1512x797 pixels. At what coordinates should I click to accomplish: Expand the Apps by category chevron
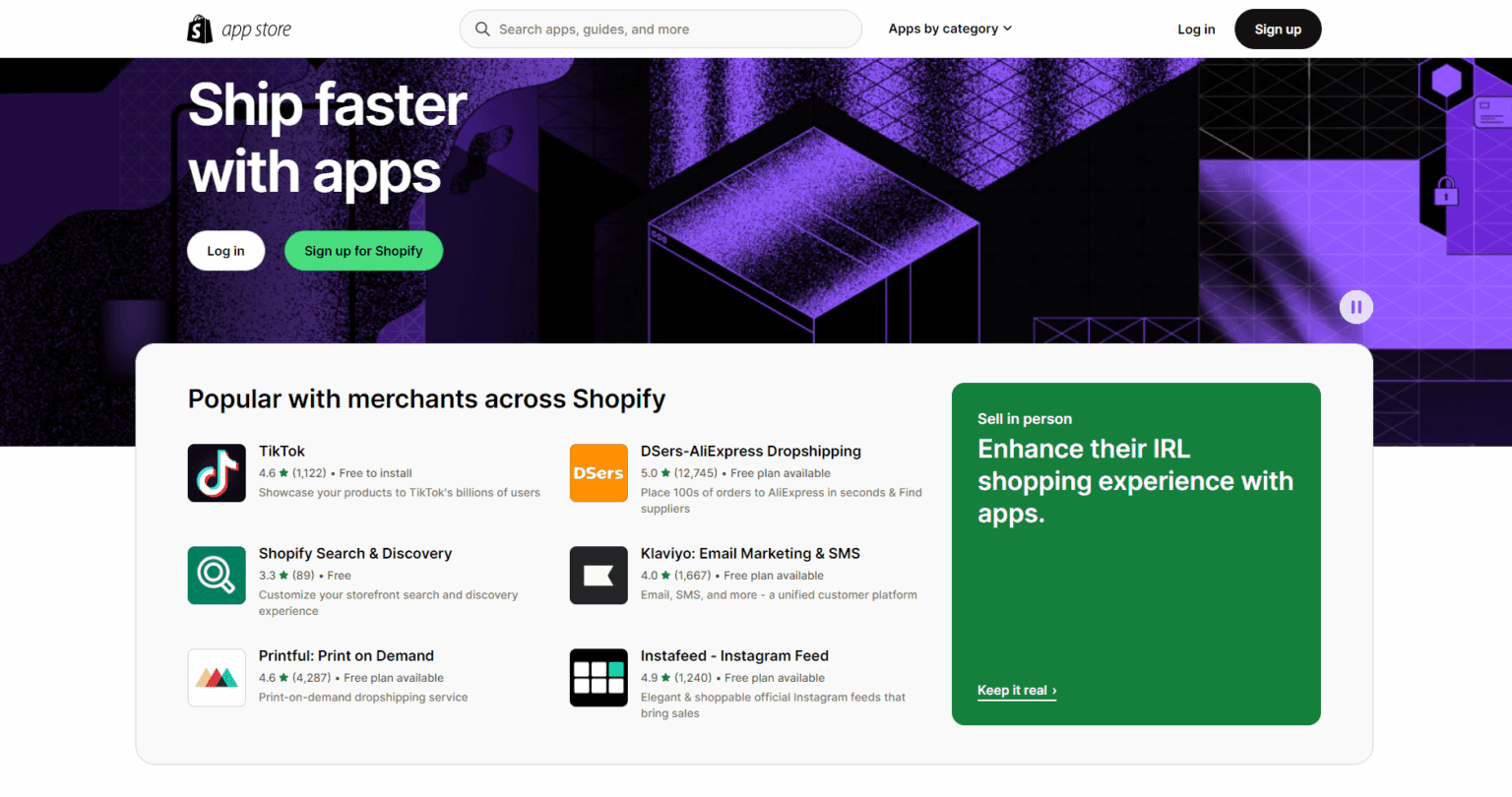tap(1007, 29)
